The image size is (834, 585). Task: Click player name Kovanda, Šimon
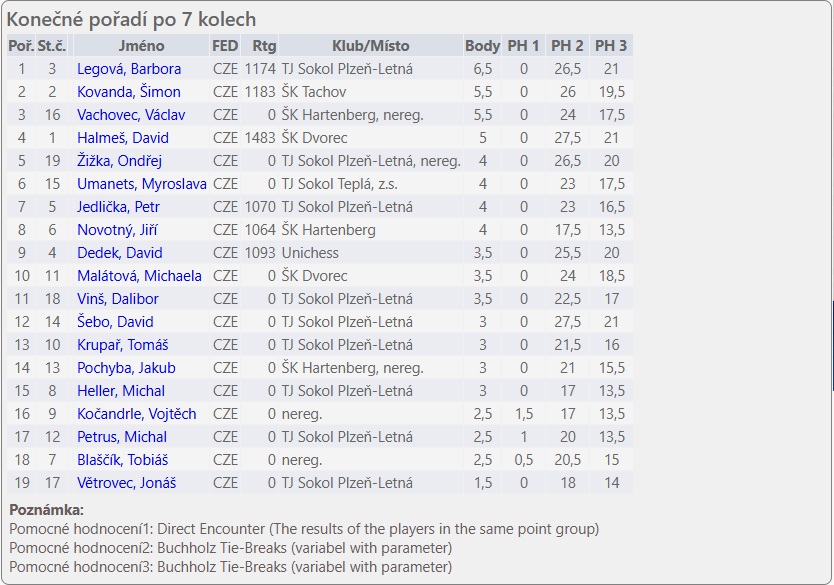129,92
